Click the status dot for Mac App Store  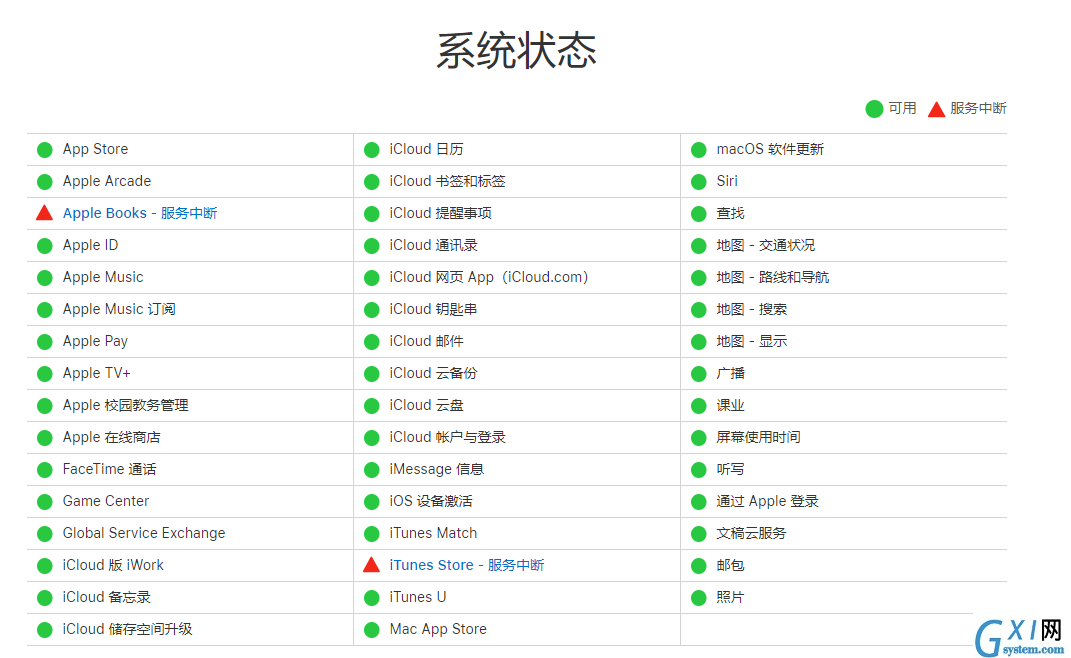coord(372,629)
